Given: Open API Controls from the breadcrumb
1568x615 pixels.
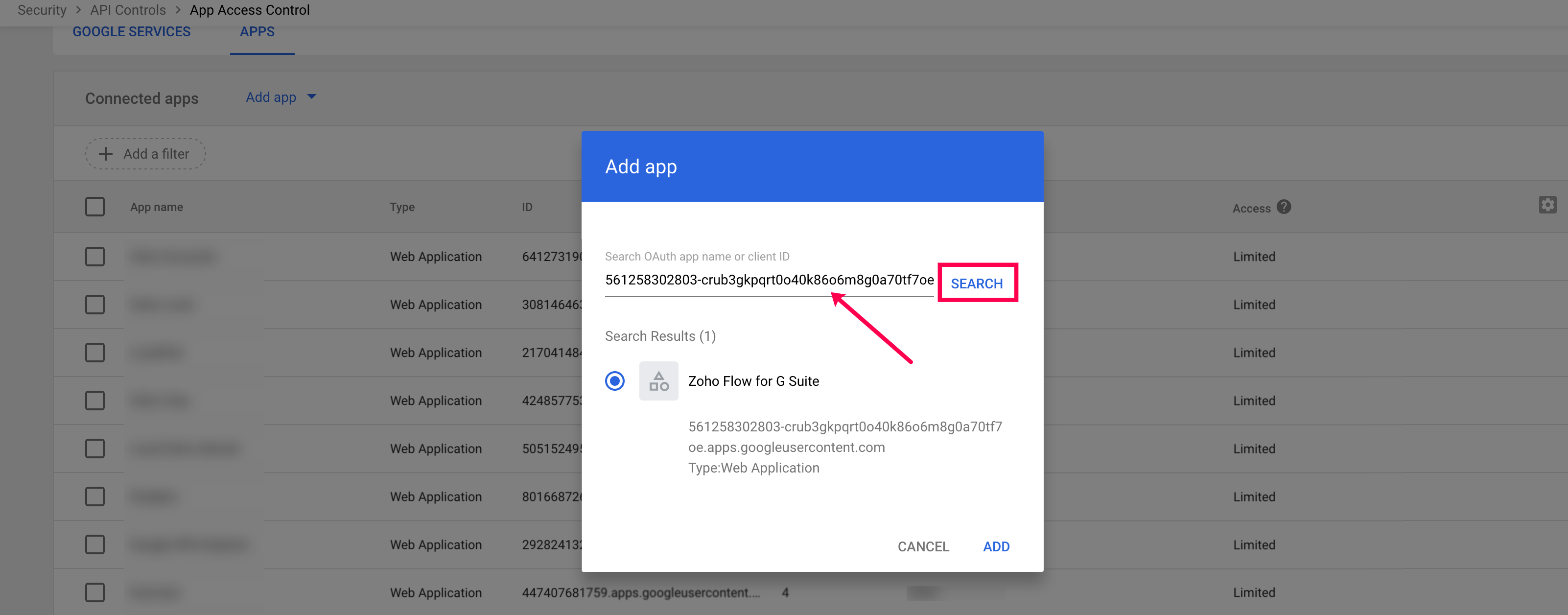Looking at the screenshot, I should (x=127, y=10).
